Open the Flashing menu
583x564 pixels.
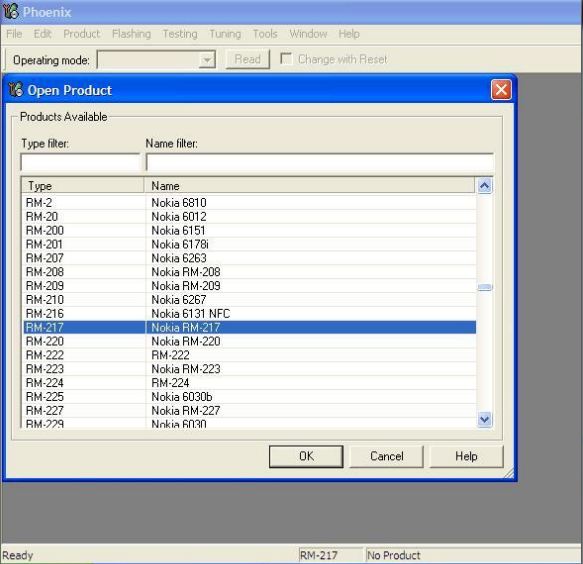click(132, 34)
